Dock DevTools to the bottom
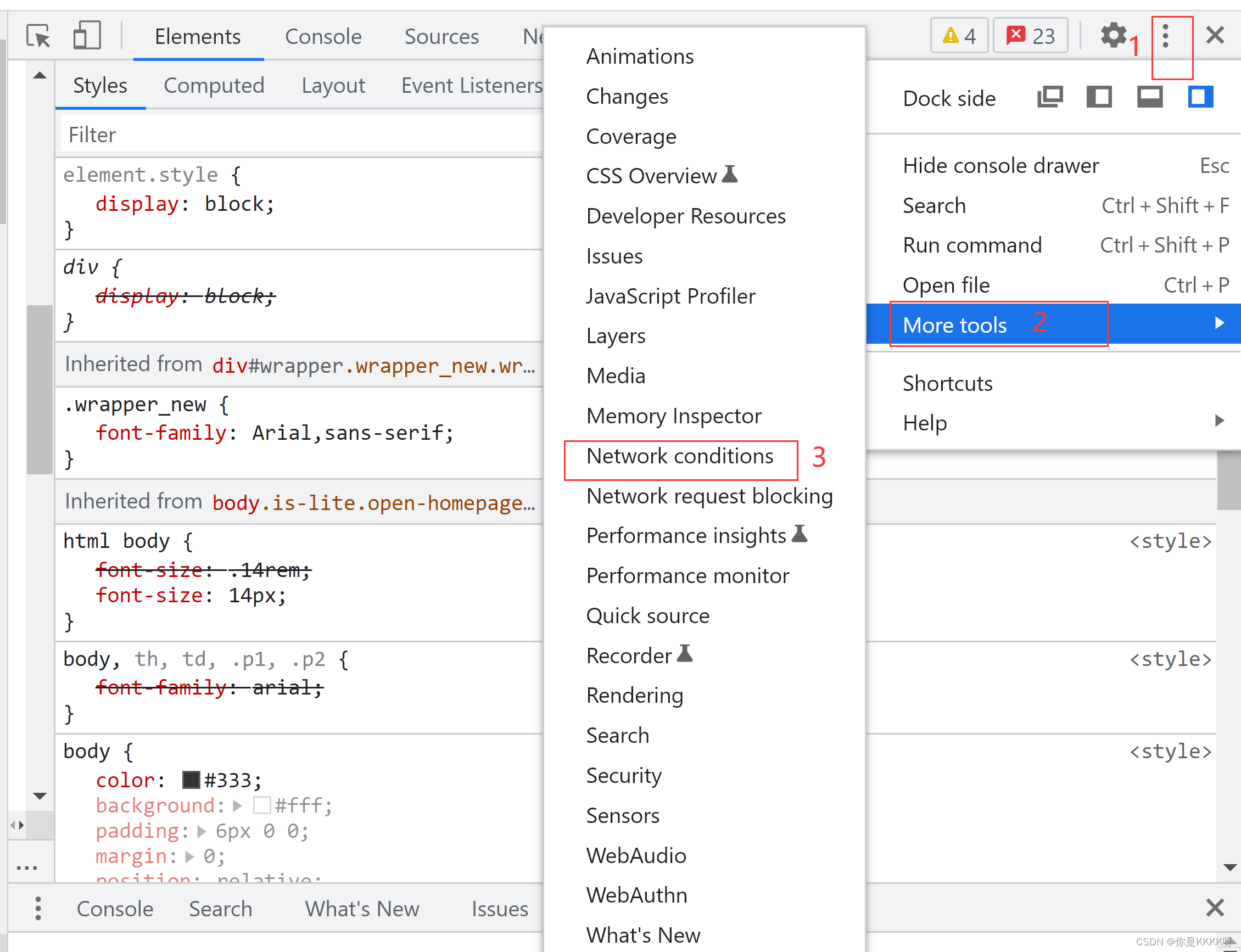 (1150, 98)
